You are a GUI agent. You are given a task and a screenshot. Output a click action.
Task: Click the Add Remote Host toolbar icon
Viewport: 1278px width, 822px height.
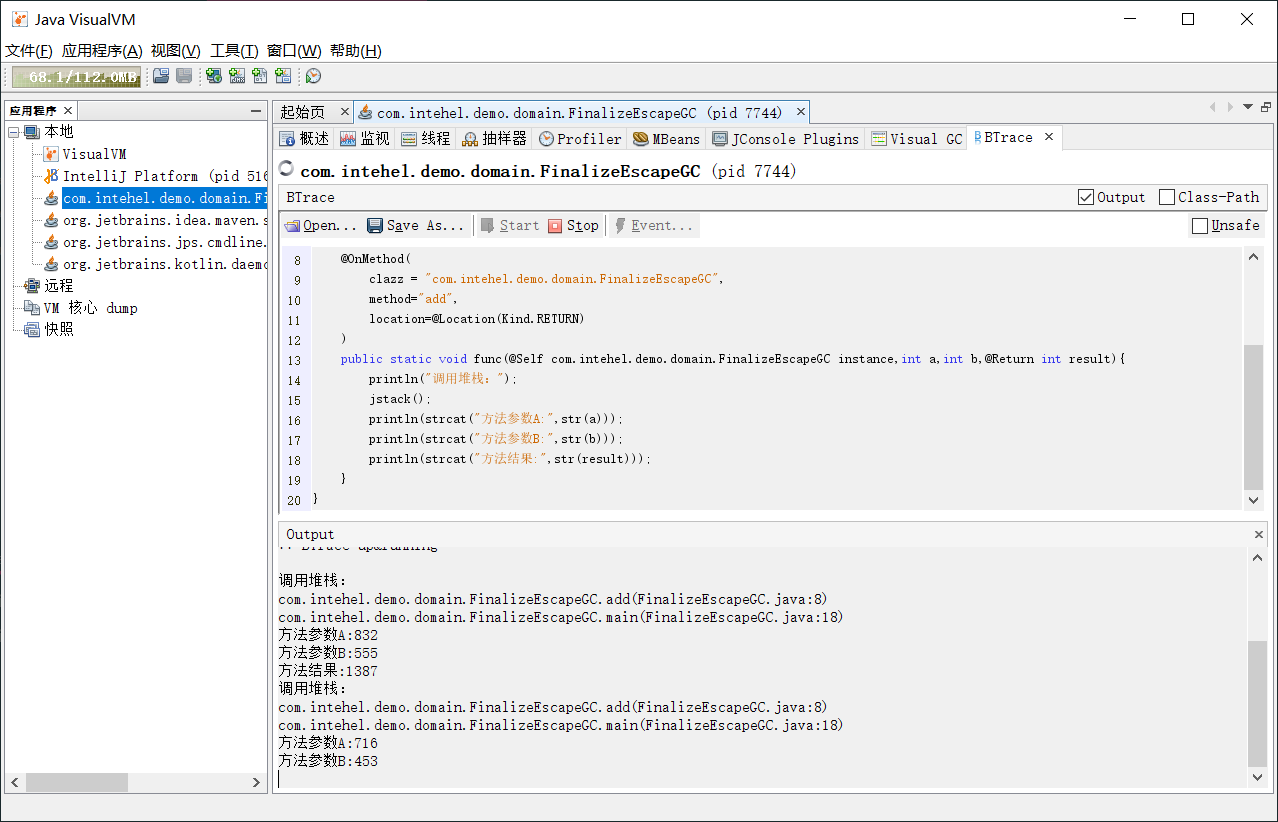(x=213, y=76)
